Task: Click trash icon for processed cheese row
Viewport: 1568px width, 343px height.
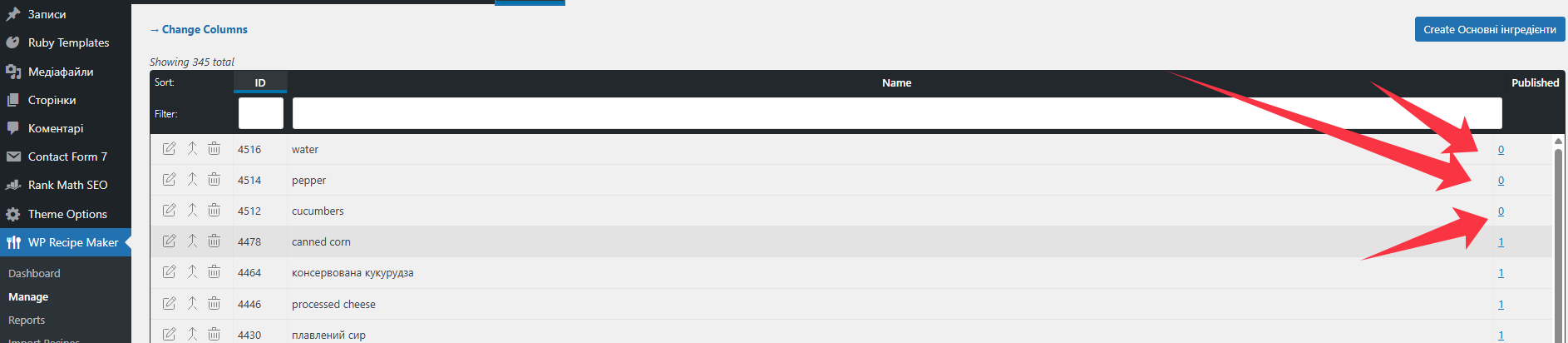Action: pyautogui.click(x=214, y=304)
